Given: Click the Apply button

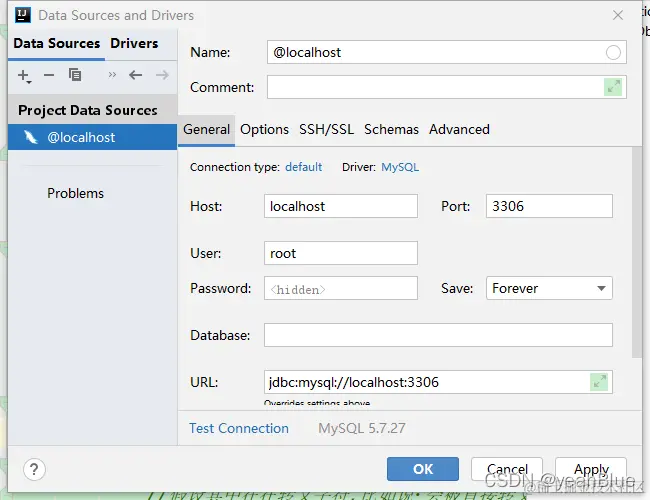Looking at the screenshot, I should pyautogui.click(x=591, y=469).
